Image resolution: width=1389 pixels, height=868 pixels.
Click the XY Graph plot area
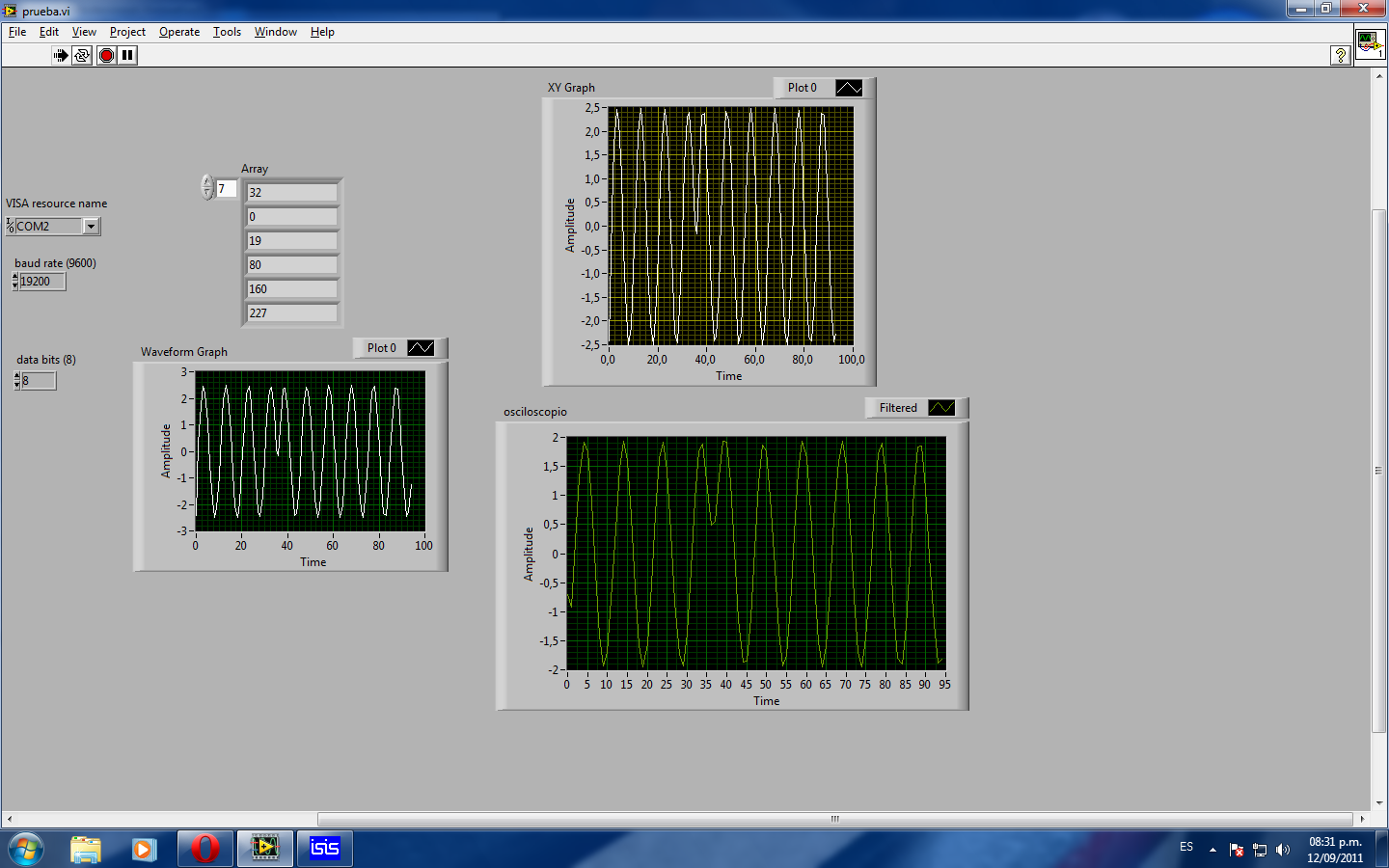[730, 226]
